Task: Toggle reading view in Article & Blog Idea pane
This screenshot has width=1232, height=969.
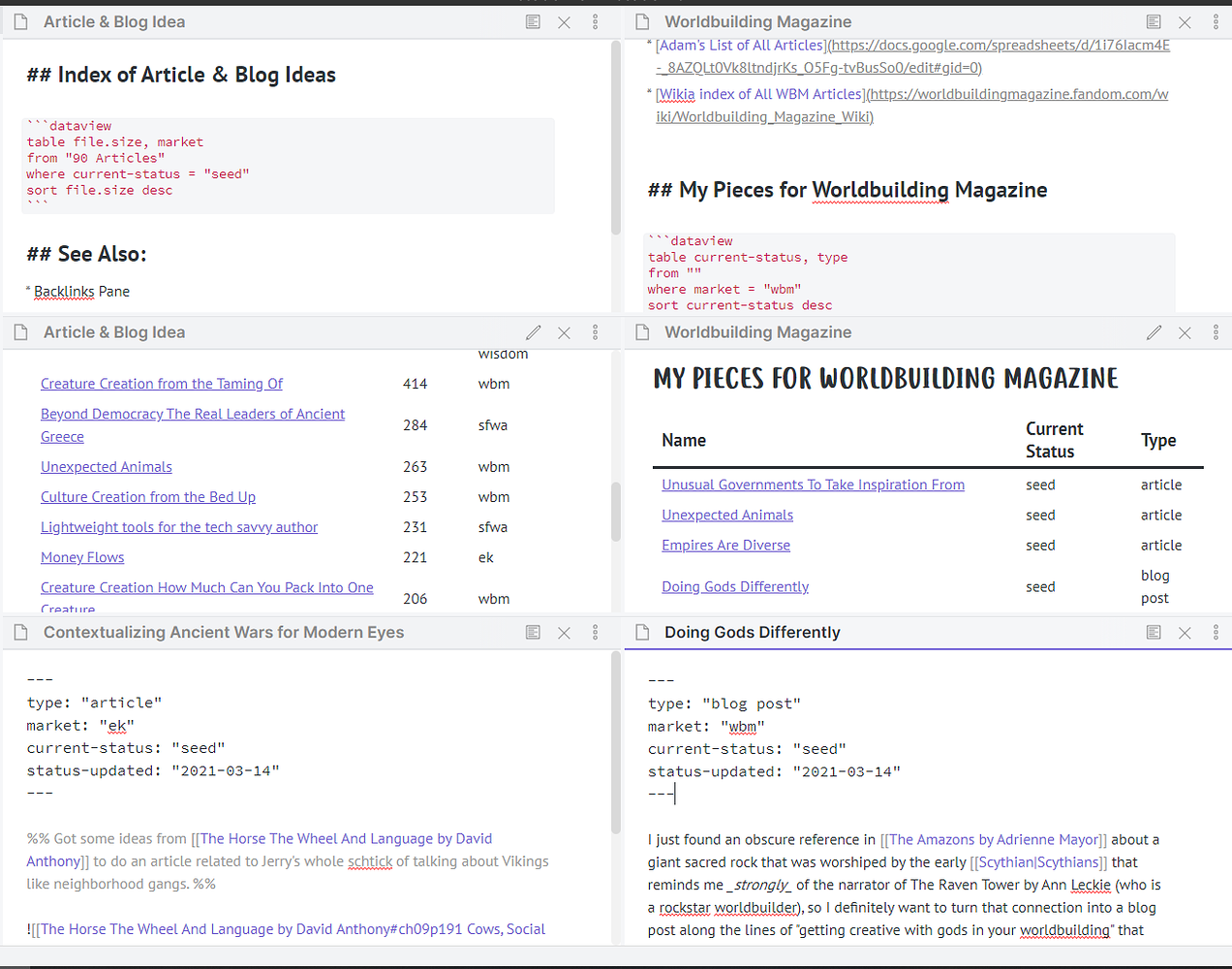Action: [x=533, y=21]
